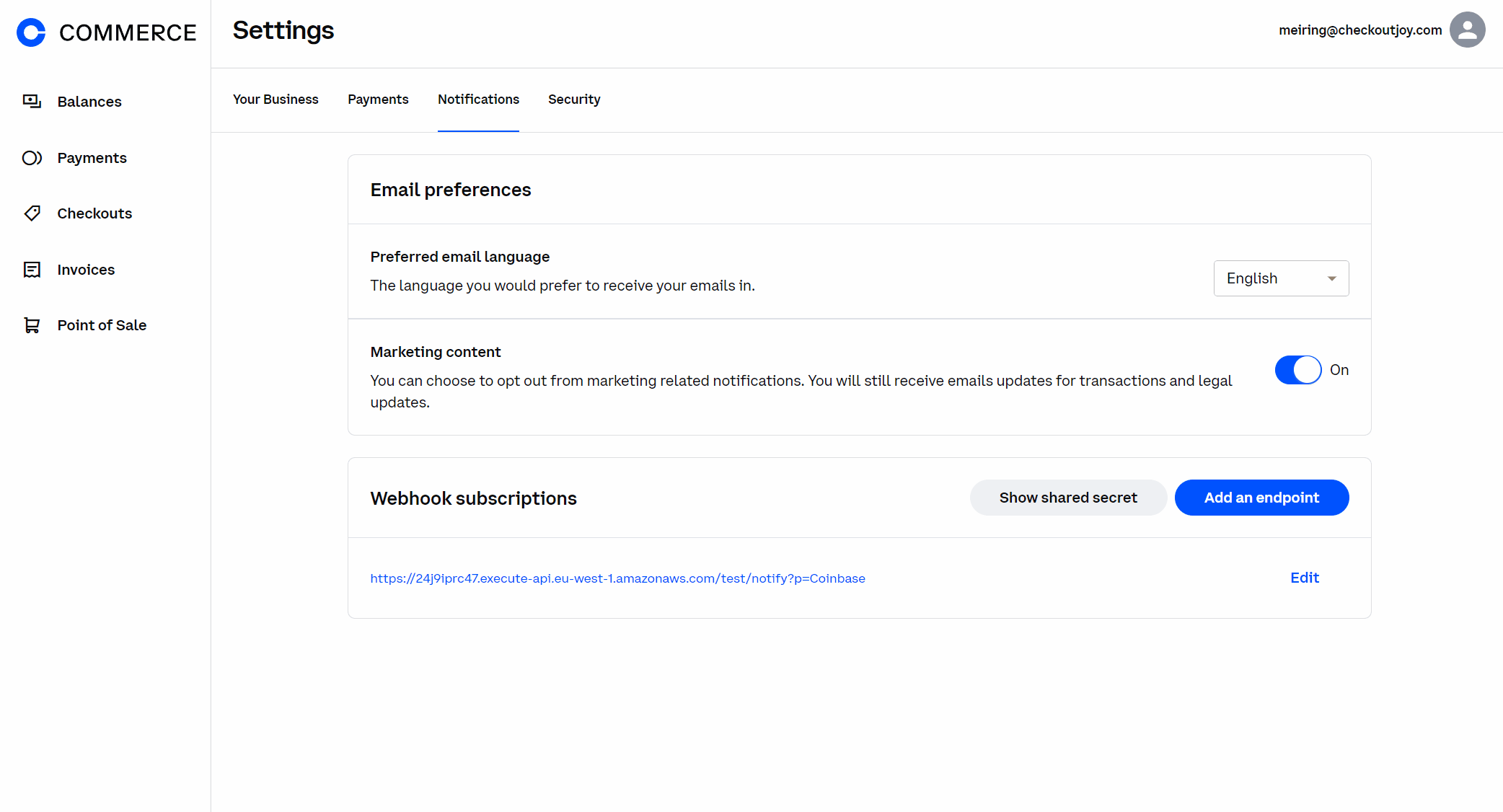
Task: Click the Add an endpoint button
Action: (x=1262, y=497)
